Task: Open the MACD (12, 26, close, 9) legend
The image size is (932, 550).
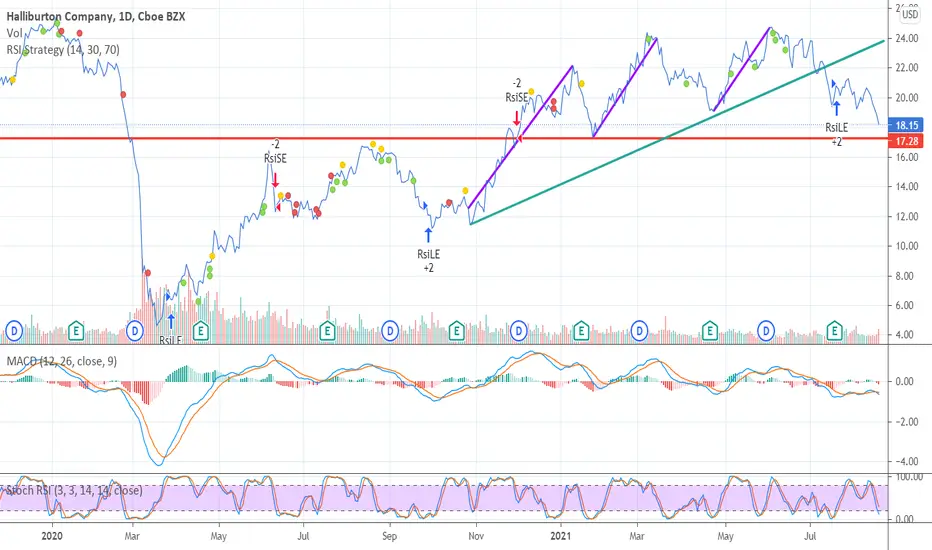Action: pyautogui.click(x=62, y=361)
